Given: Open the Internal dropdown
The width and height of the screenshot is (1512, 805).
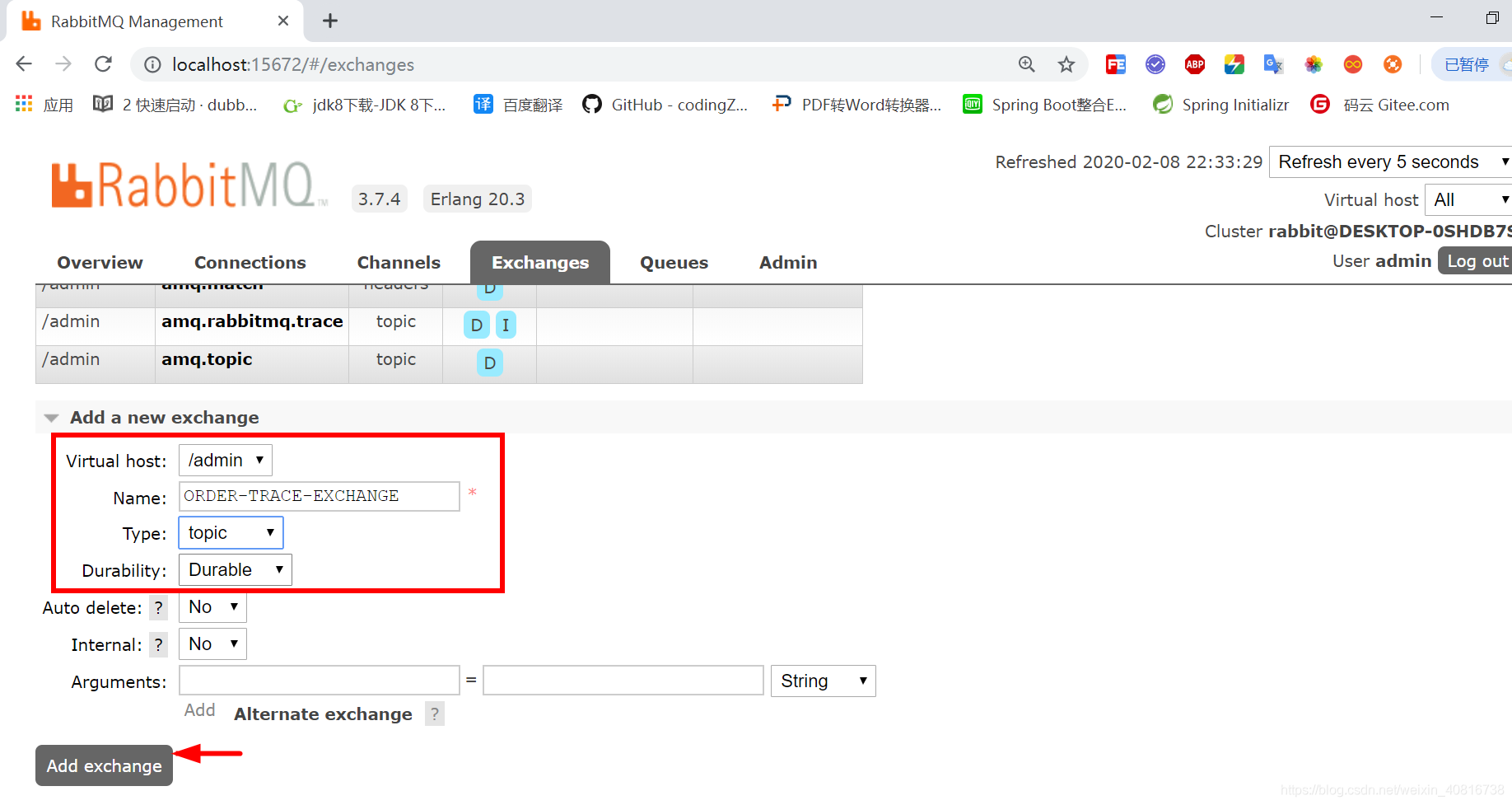Looking at the screenshot, I should click(x=212, y=644).
